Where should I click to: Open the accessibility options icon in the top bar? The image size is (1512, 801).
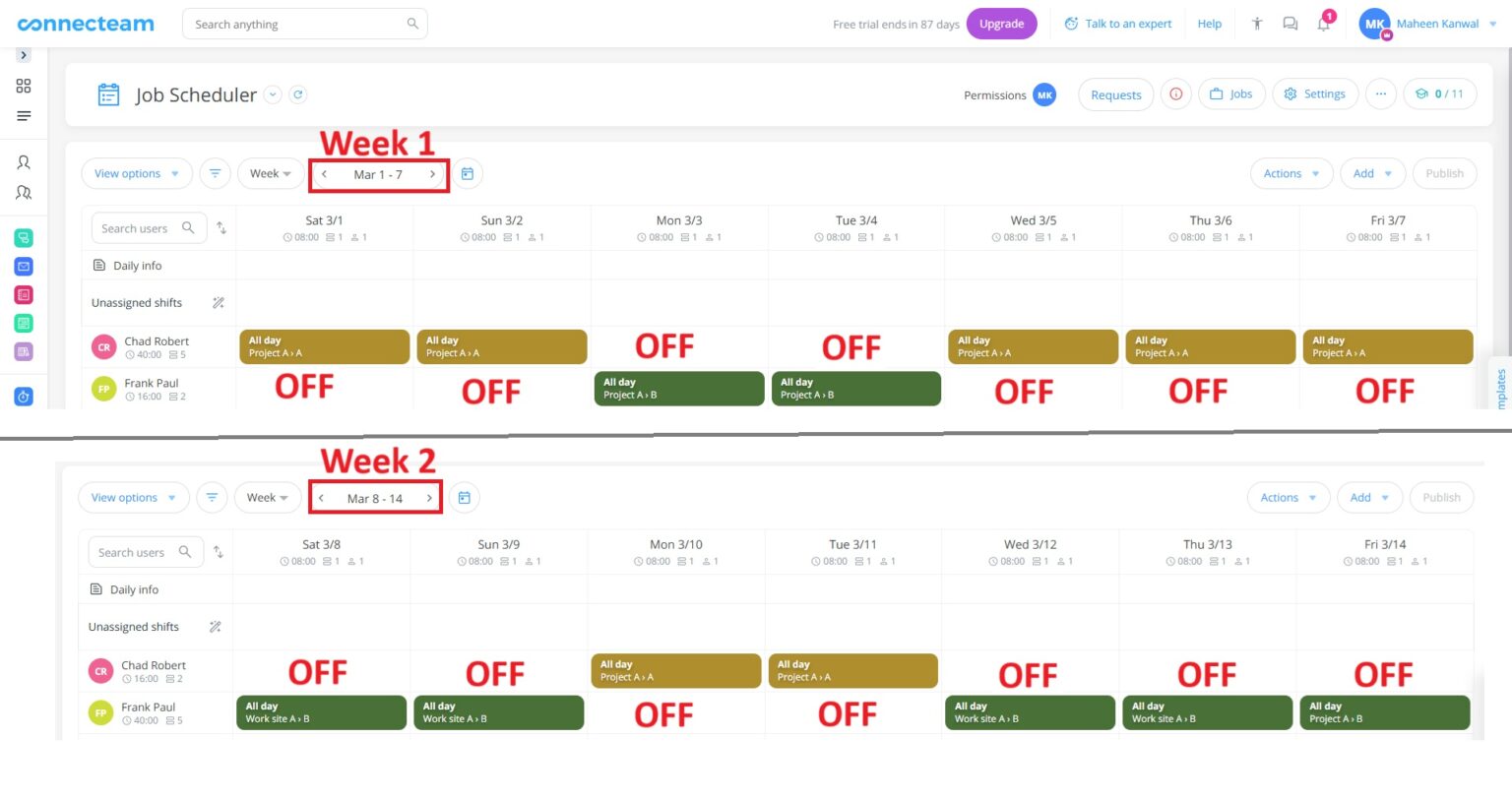[1257, 24]
